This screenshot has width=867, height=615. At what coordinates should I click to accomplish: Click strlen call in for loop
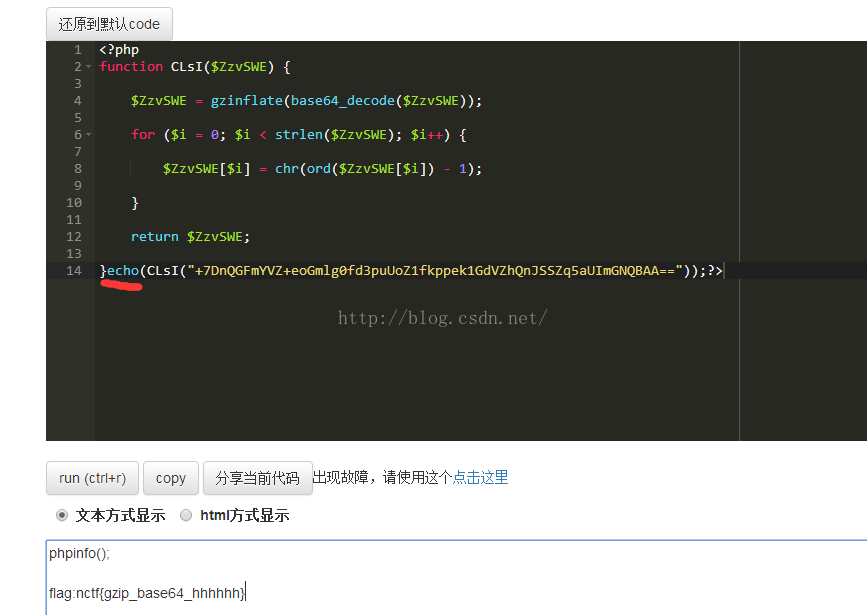[x=299, y=134]
